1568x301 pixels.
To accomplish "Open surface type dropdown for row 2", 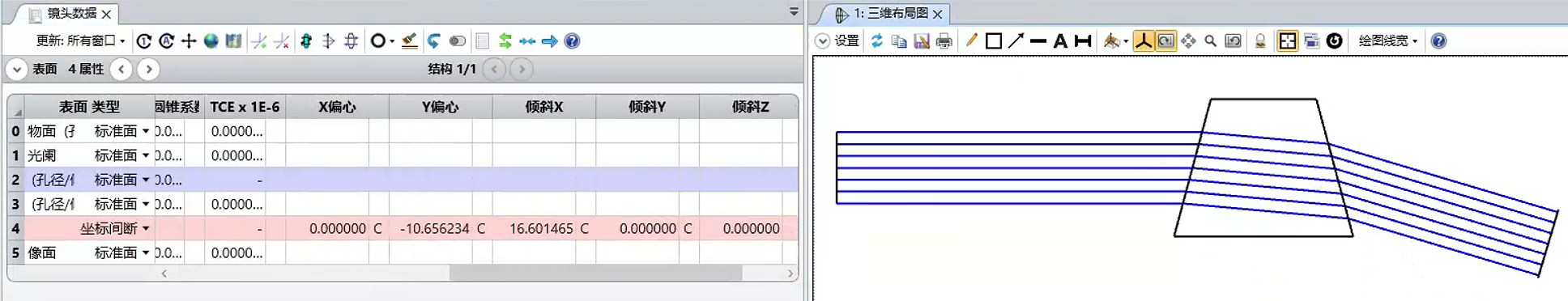I will point(146,180).
